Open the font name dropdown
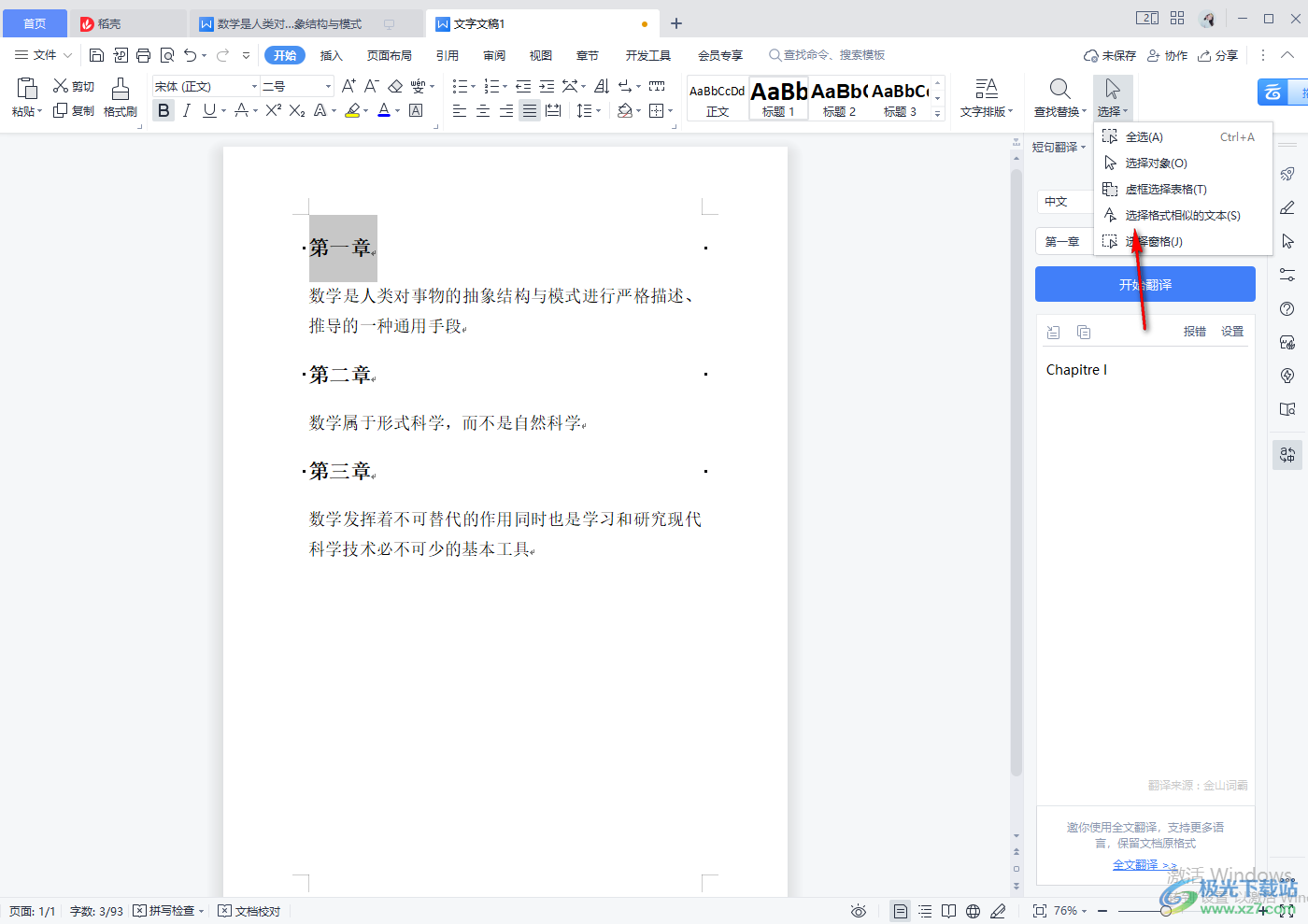 point(254,86)
